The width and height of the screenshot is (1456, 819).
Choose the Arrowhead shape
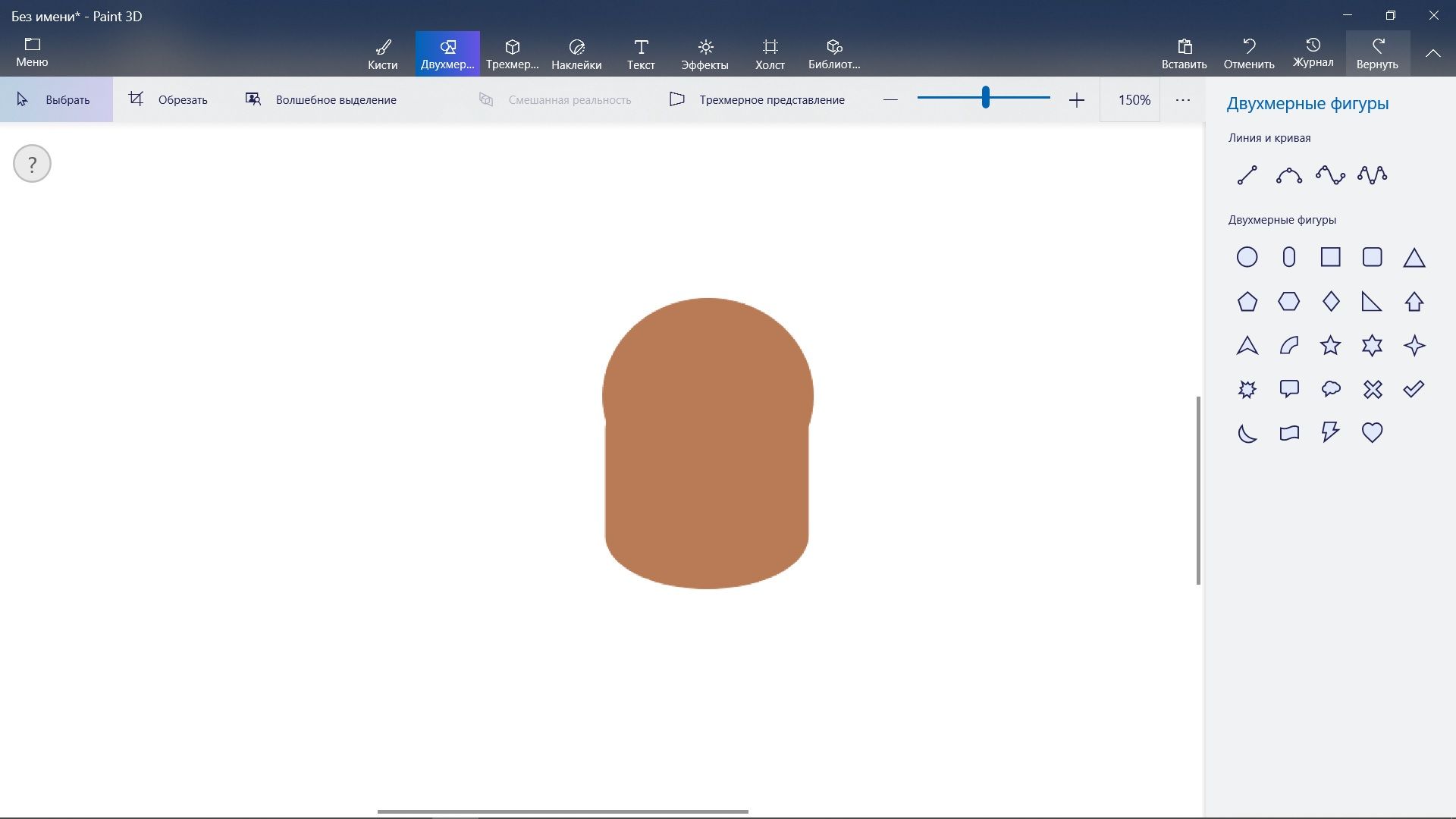tap(1247, 345)
